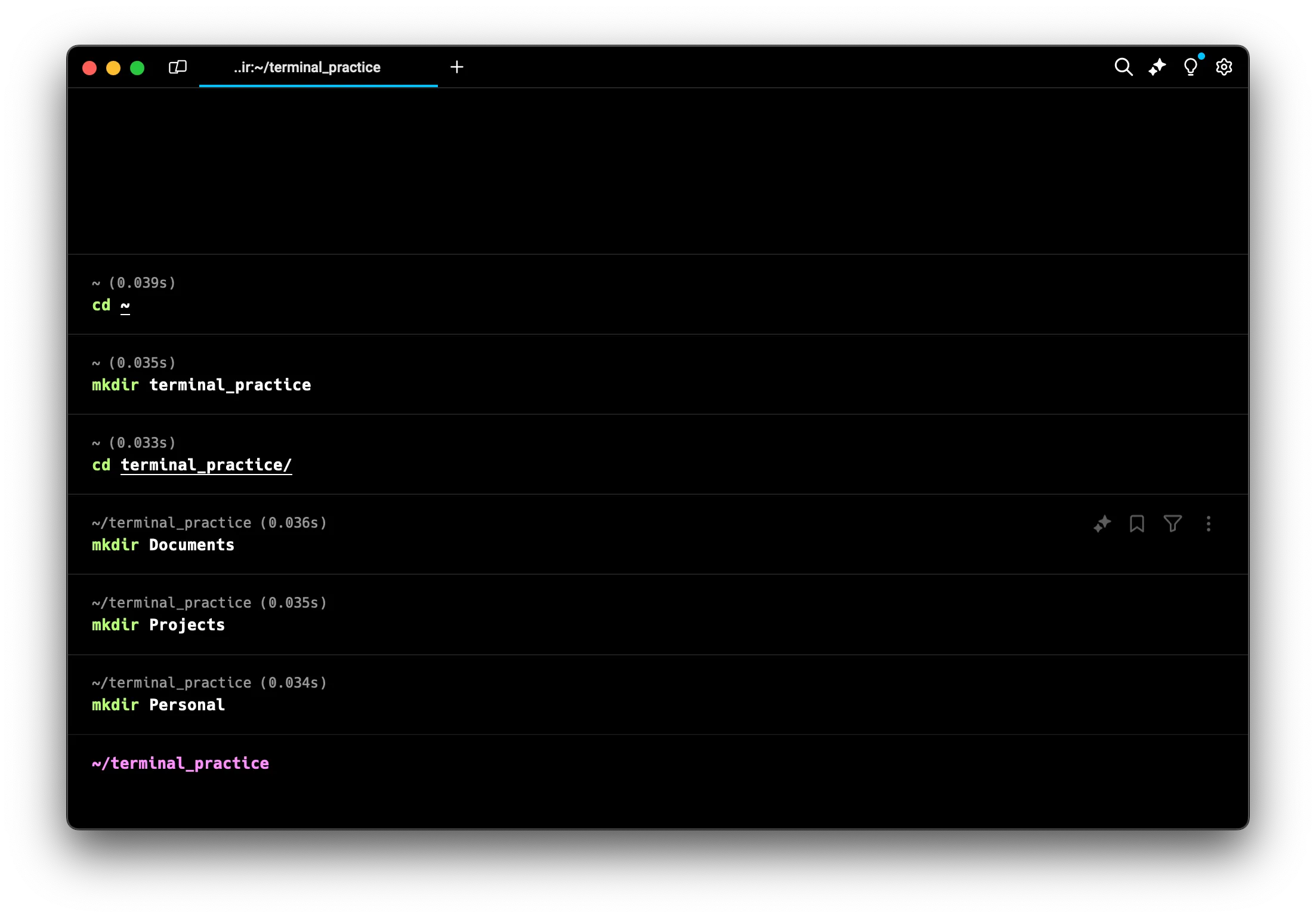Click the lightbulb resource center icon

tap(1190, 67)
